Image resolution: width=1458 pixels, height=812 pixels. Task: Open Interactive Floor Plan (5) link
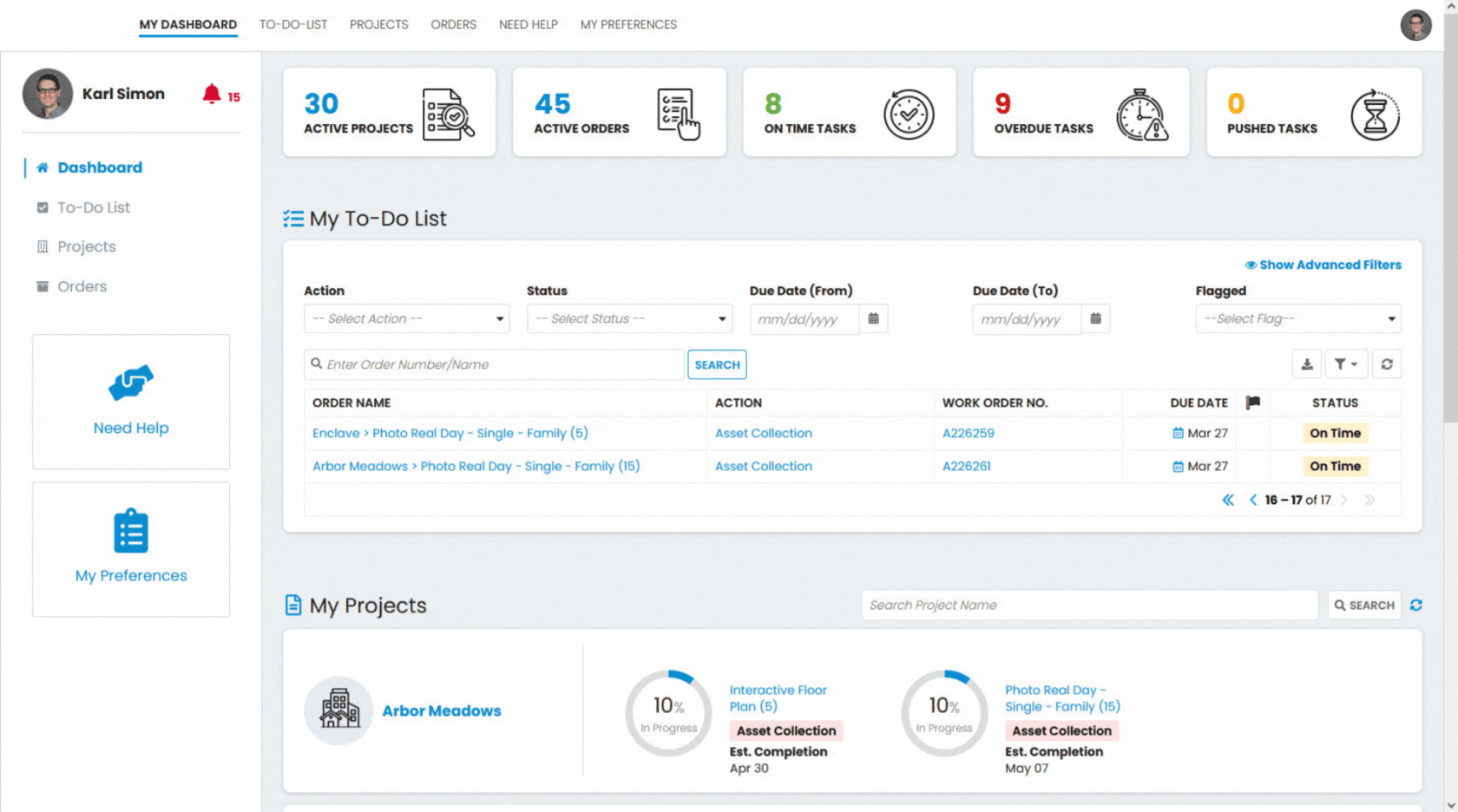778,698
